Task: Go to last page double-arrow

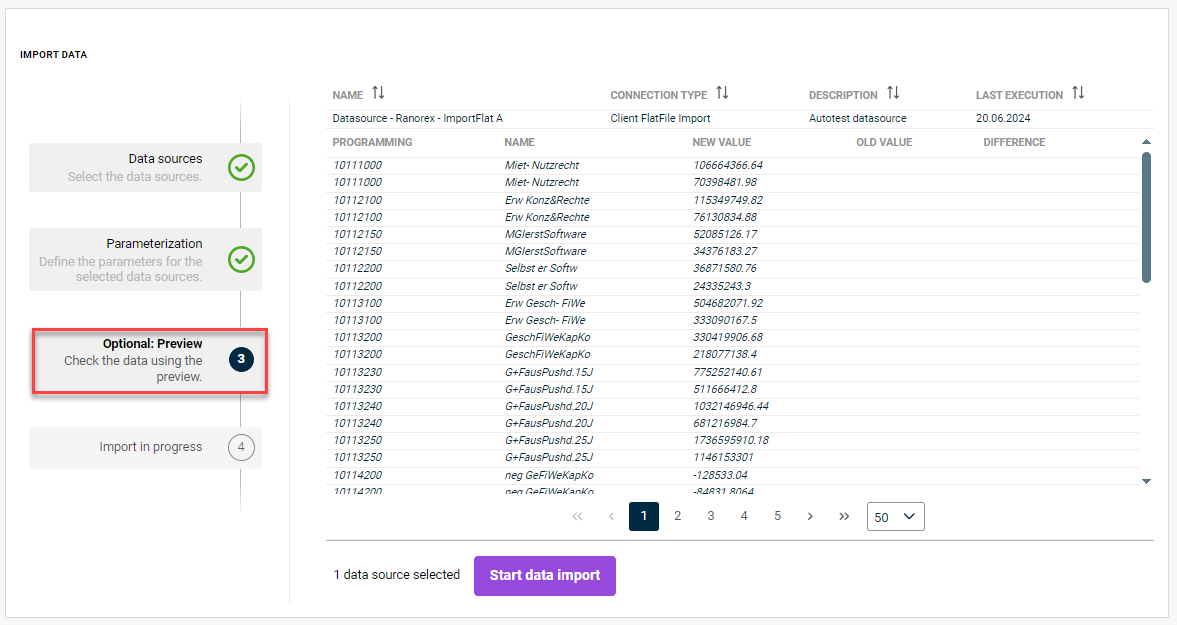Action: pos(844,516)
